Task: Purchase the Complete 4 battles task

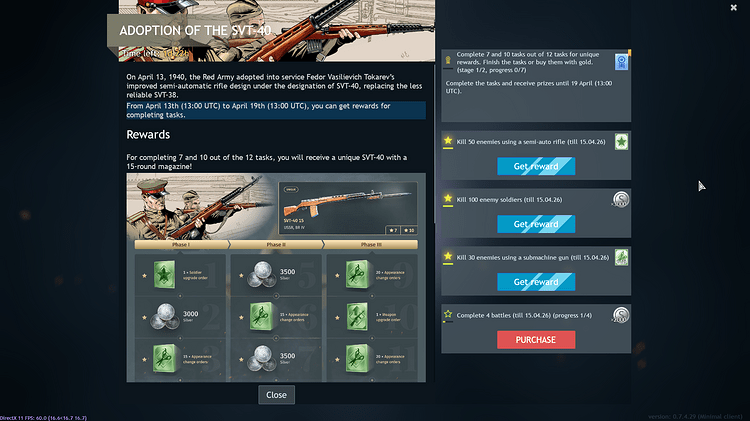Action: (x=536, y=340)
